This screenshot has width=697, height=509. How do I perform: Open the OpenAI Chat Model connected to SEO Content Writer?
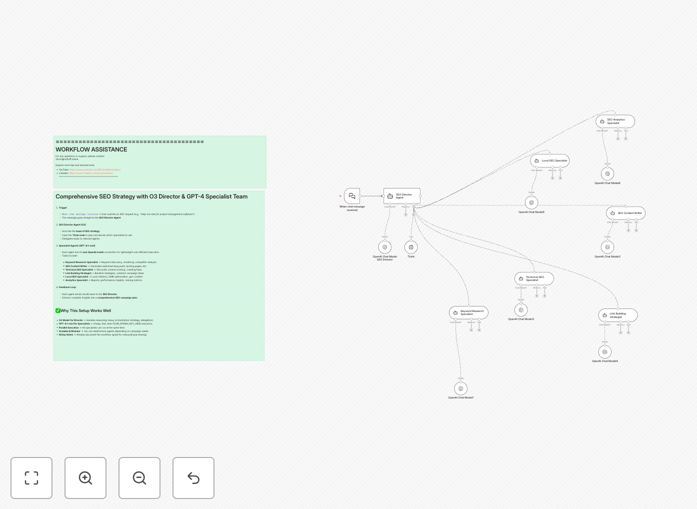coord(608,247)
